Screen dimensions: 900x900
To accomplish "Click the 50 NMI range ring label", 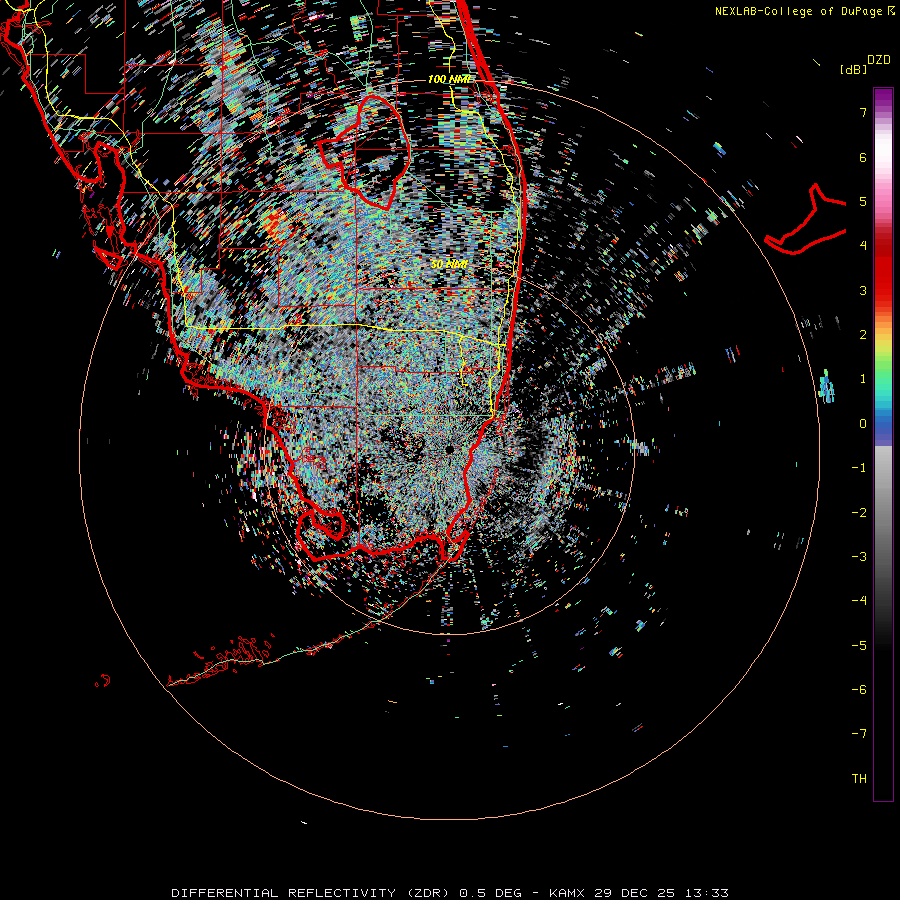I will click(449, 264).
